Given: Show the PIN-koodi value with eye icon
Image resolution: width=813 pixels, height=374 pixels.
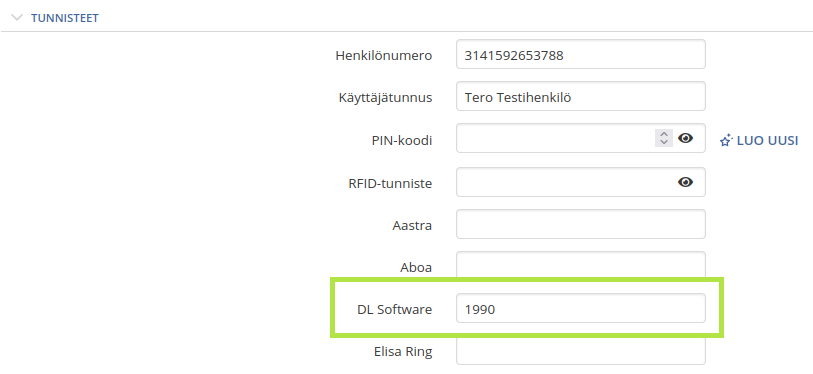Looking at the screenshot, I should coord(685,138).
